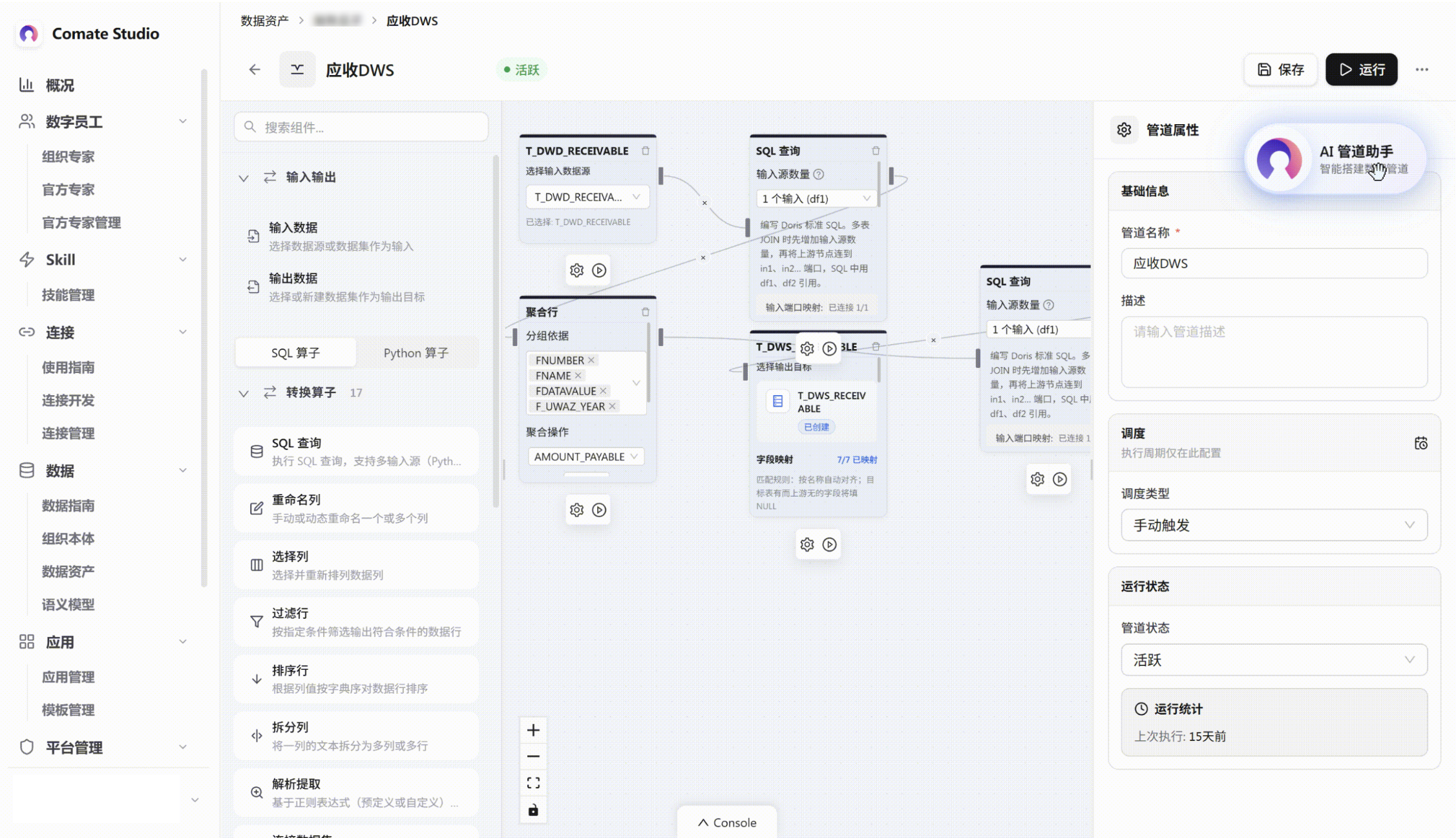Select the 排序行 operator component
Viewport: 1456px width, 838px height.
pyautogui.click(x=356, y=679)
